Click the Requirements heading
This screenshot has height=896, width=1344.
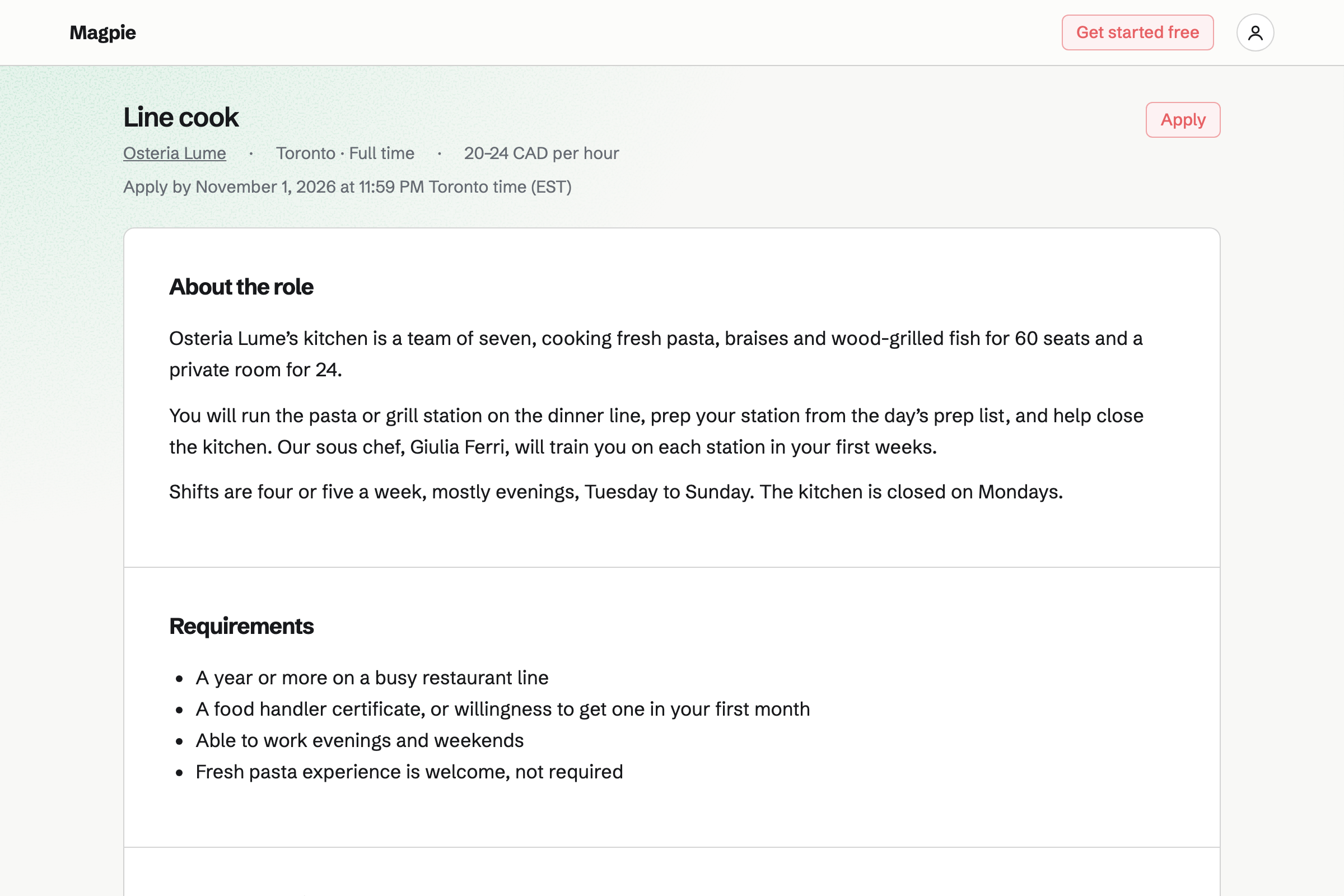pos(241,626)
